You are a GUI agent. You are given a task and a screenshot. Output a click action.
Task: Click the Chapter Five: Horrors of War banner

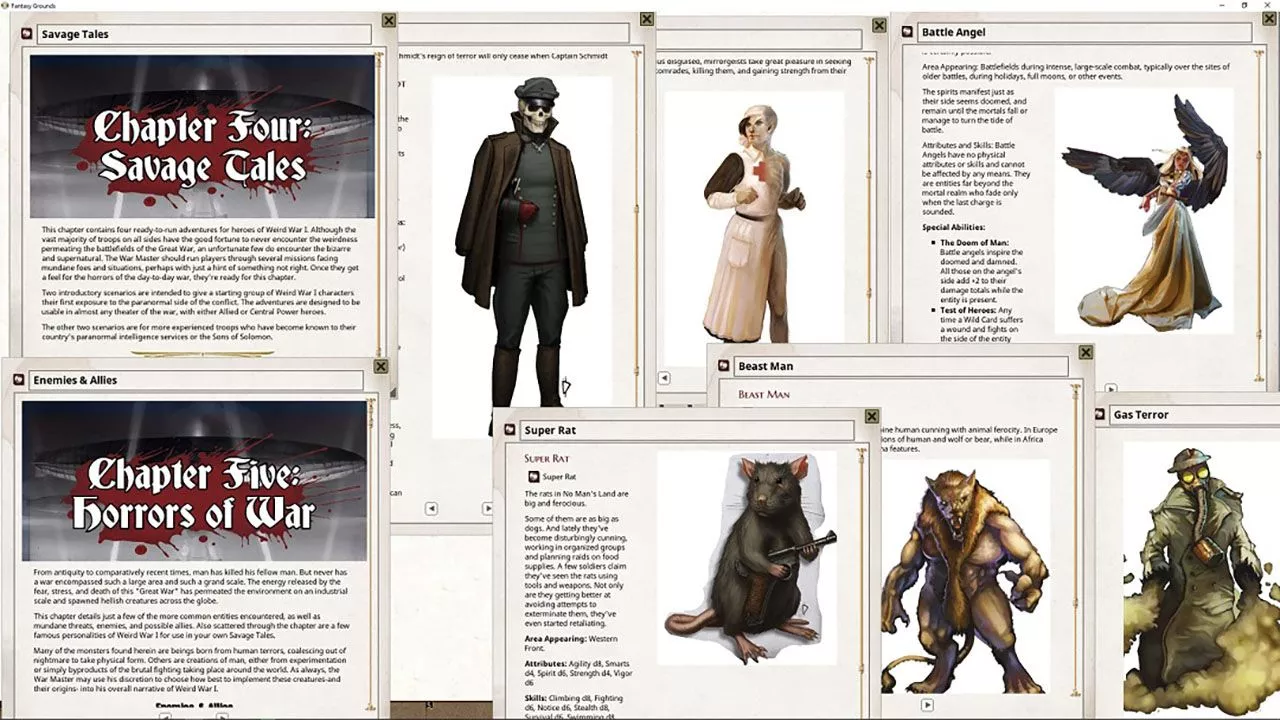click(x=194, y=481)
